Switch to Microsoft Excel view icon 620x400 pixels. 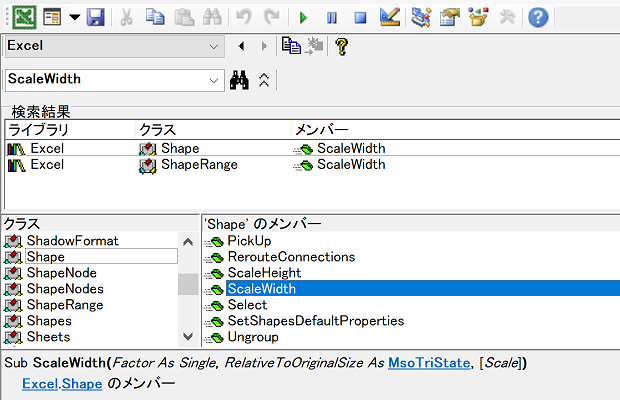tap(24, 17)
